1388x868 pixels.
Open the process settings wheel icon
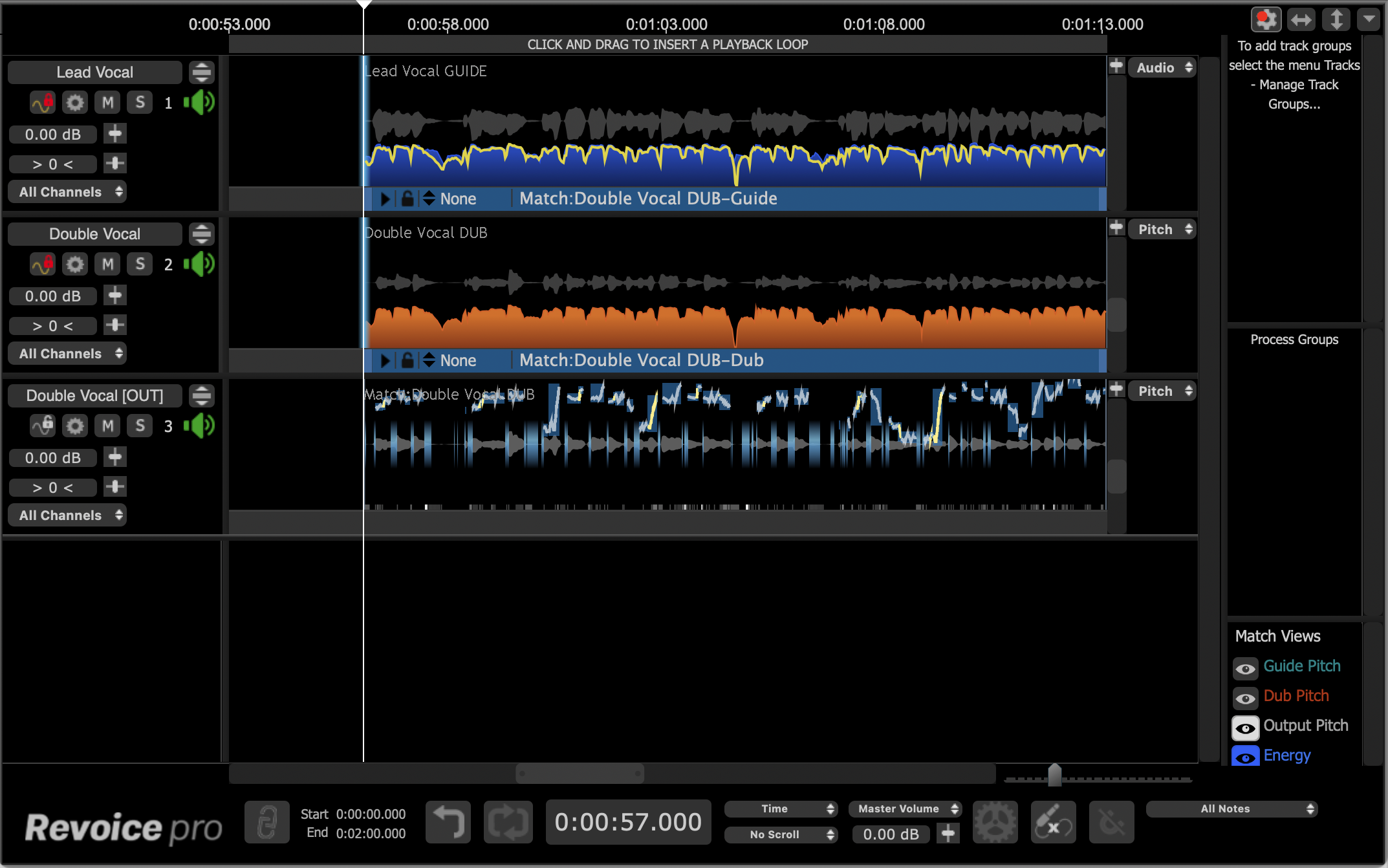tap(995, 822)
